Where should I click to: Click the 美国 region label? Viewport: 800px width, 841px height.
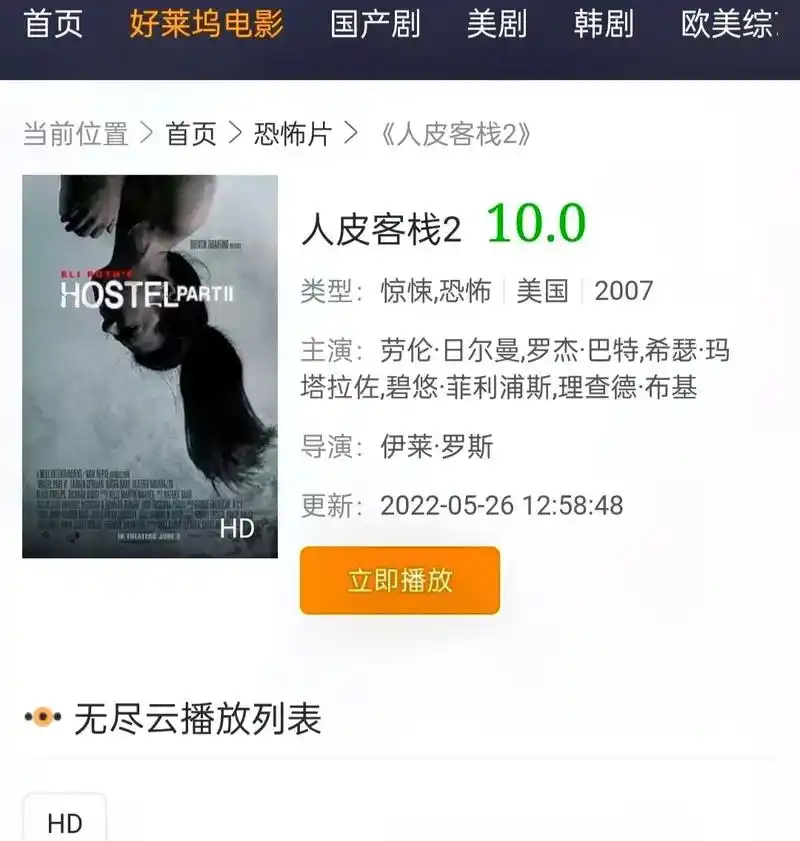point(542,291)
